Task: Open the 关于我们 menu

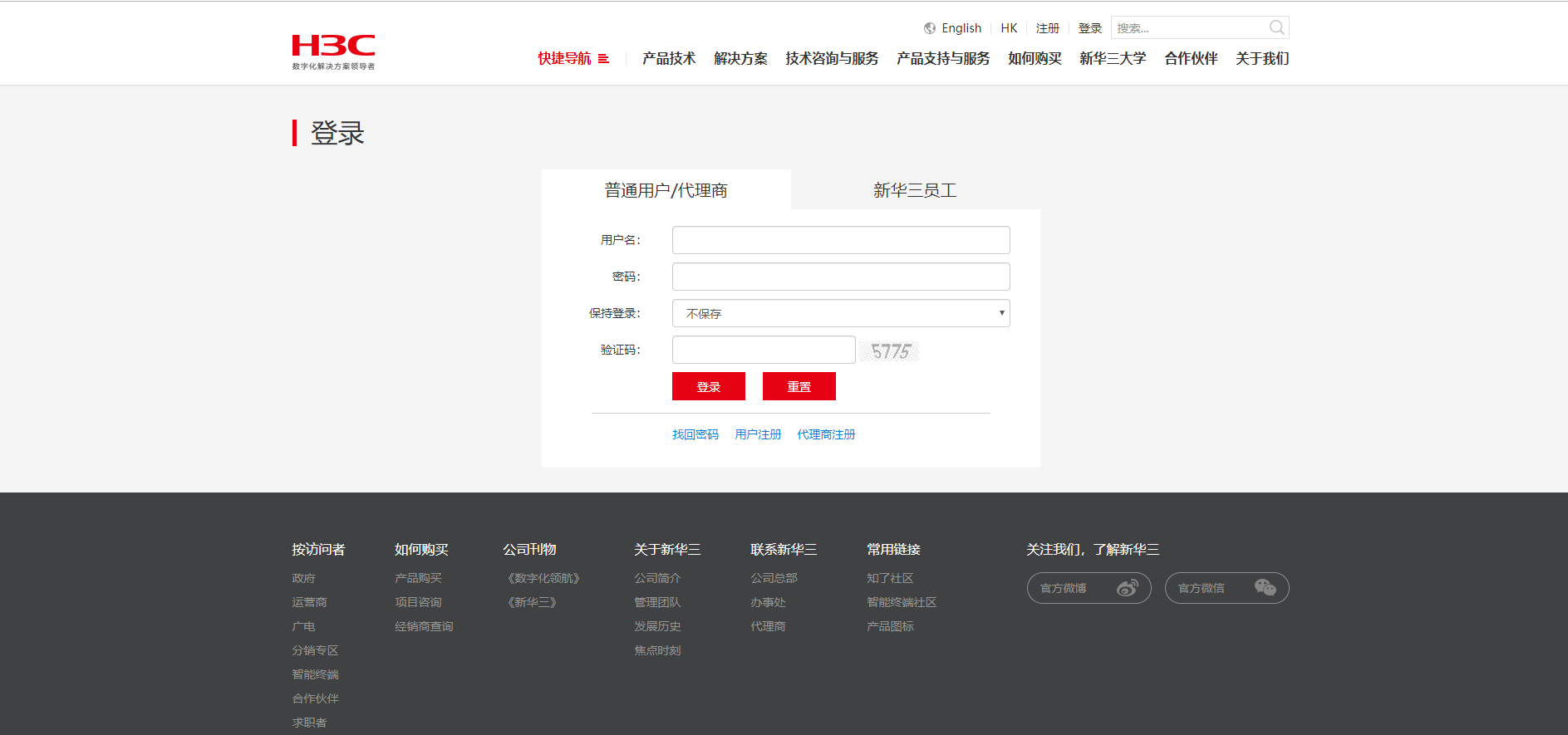Action: (x=1262, y=58)
